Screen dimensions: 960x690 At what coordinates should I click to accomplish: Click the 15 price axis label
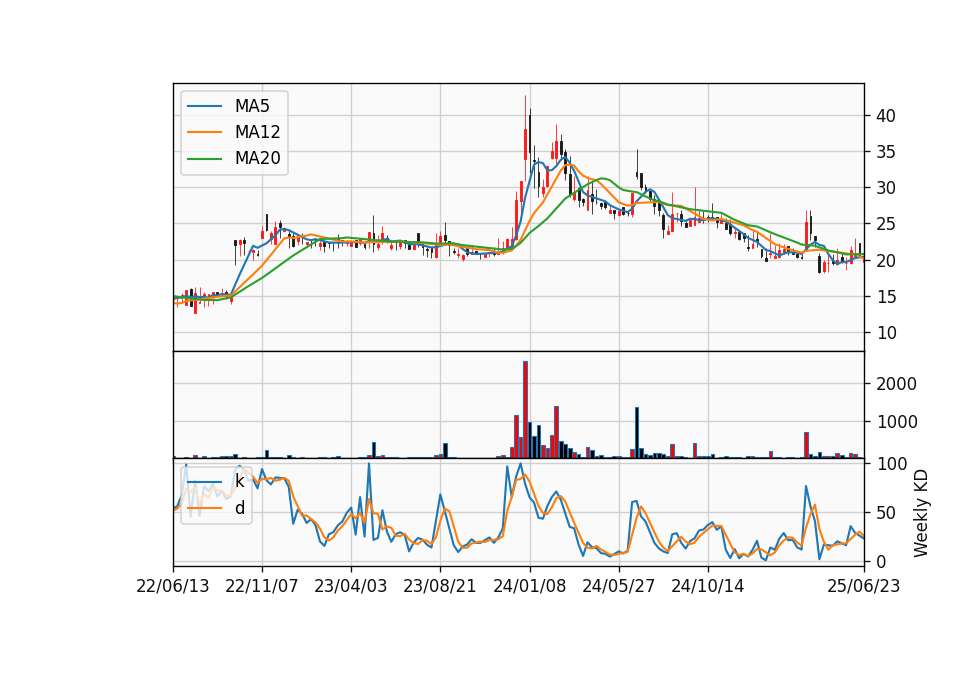[x=885, y=297]
